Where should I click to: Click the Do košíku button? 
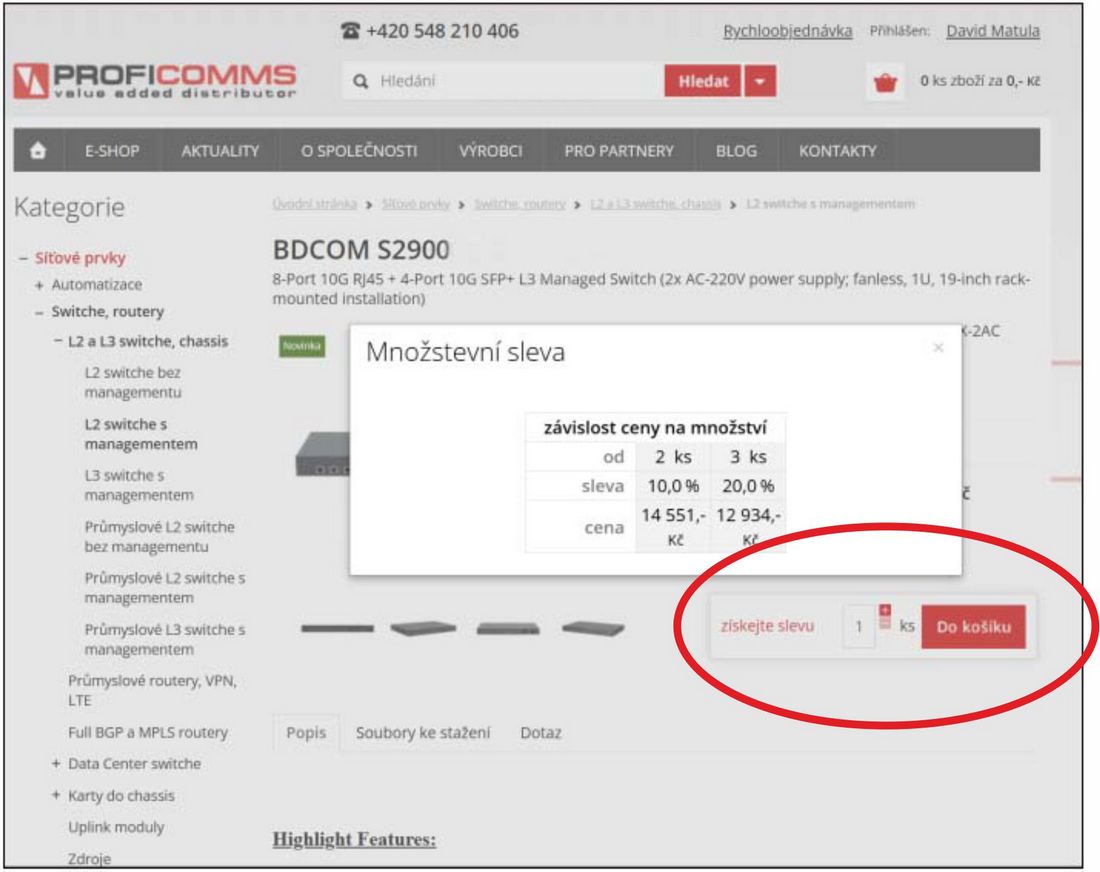(x=973, y=626)
